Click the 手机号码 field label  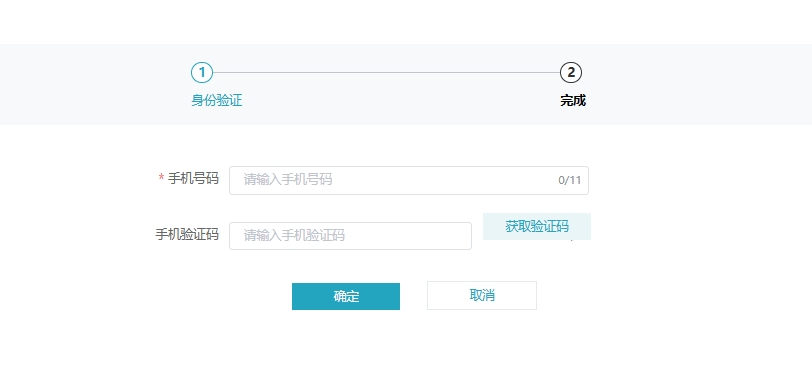[x=193, y=179]
